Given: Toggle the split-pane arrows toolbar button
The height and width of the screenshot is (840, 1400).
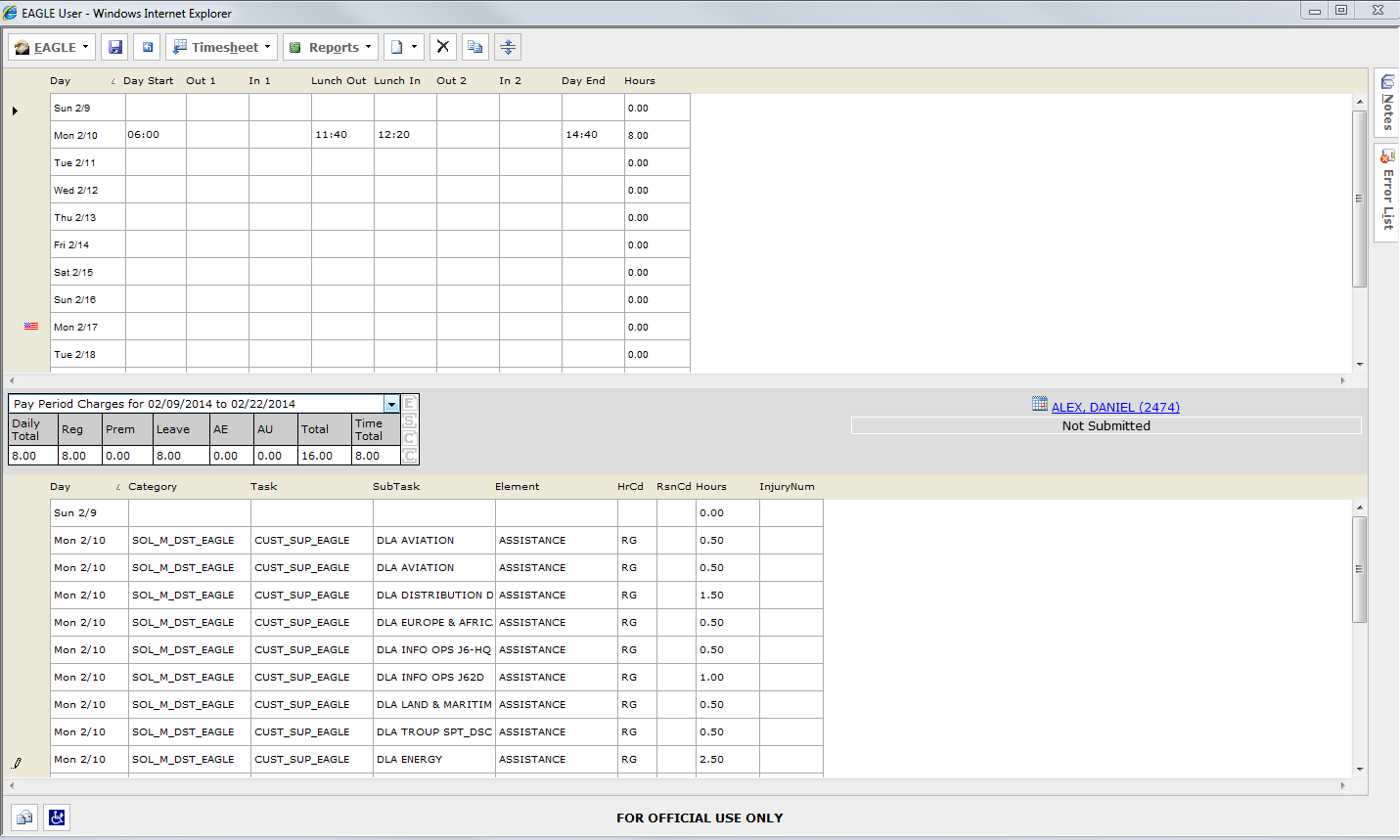Looking at the screenshot, I should (508, 47).
